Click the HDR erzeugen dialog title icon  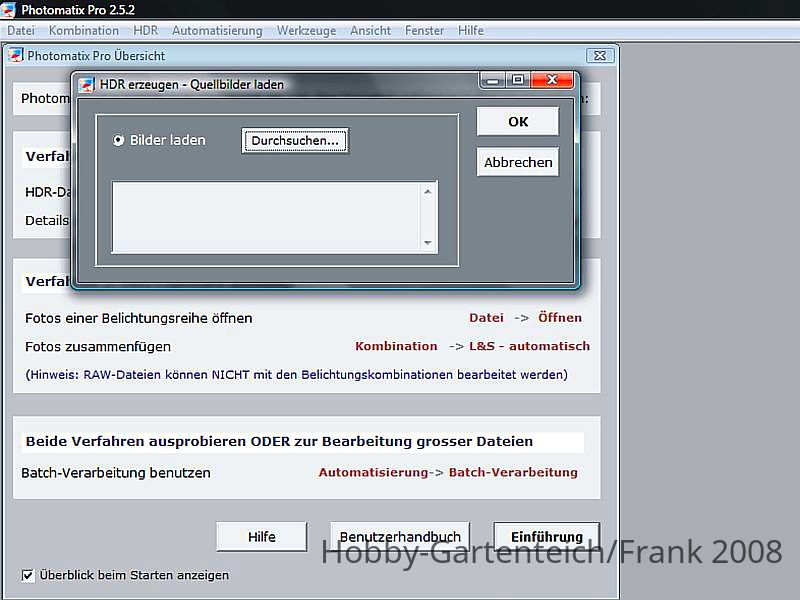(86, 84)
